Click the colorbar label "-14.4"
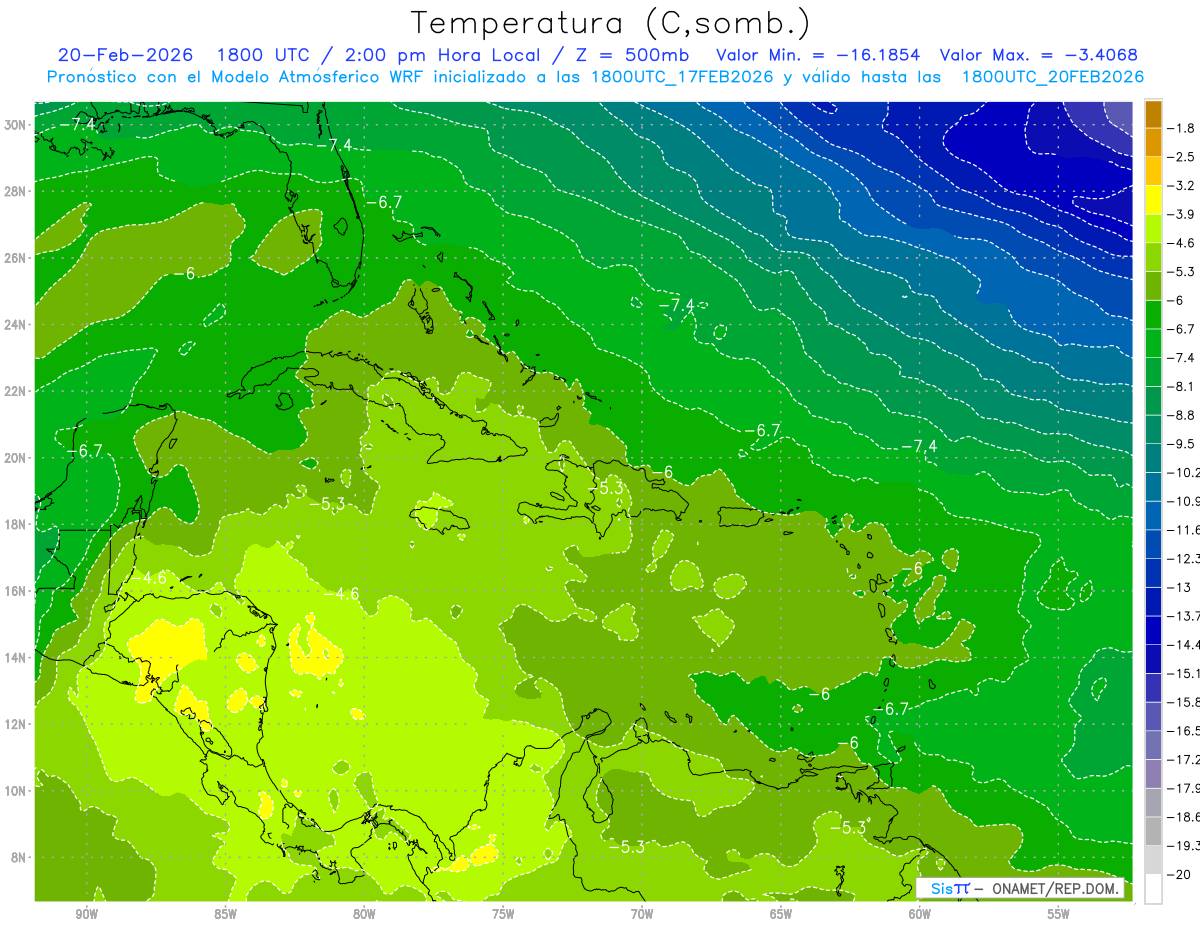1200x927 pixels. pyautogui.click(x=1184, y=645)
